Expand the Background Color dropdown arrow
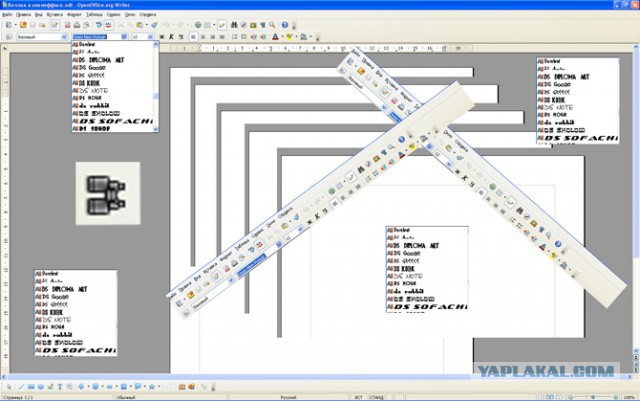Viewport: 640px width, 401px height. [310, 37]
